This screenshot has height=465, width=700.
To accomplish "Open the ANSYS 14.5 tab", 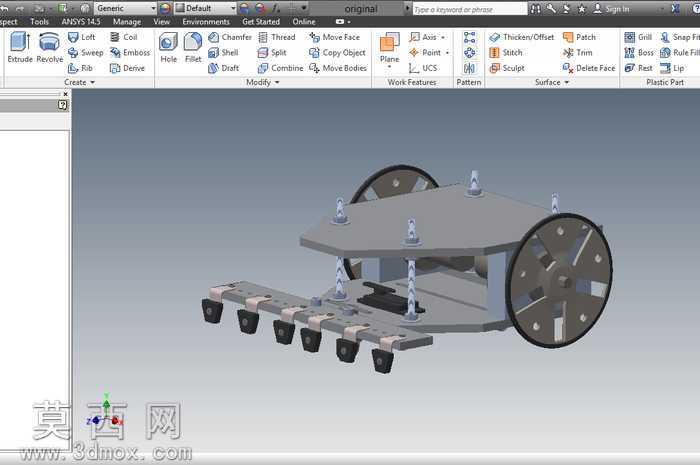I will (81, 21).
